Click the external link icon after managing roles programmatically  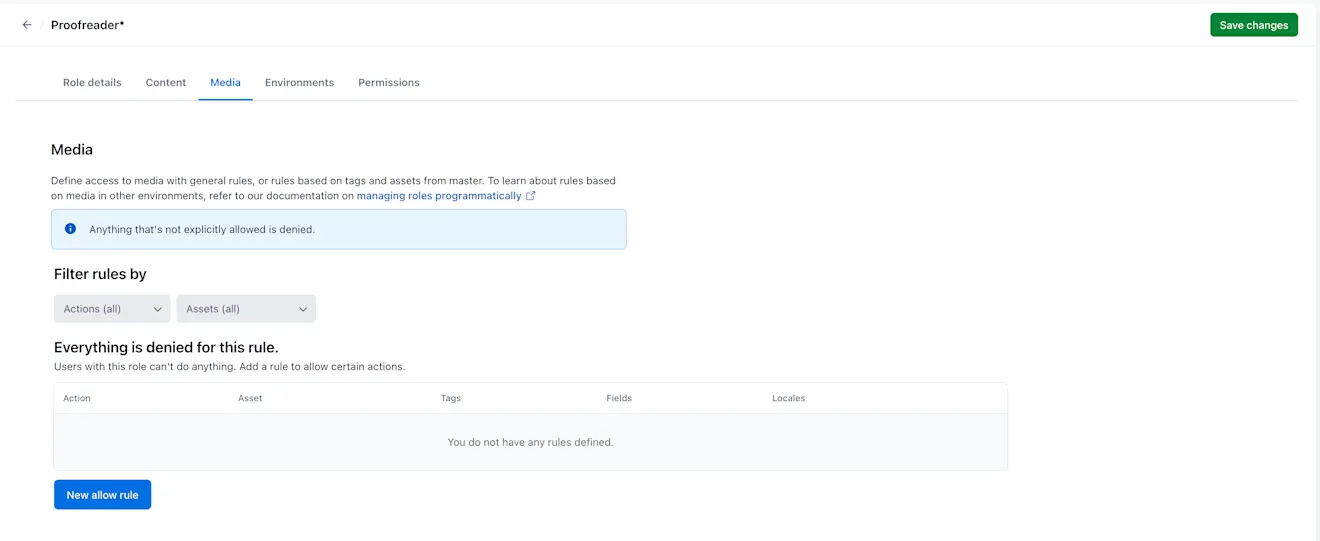point(531,196)
